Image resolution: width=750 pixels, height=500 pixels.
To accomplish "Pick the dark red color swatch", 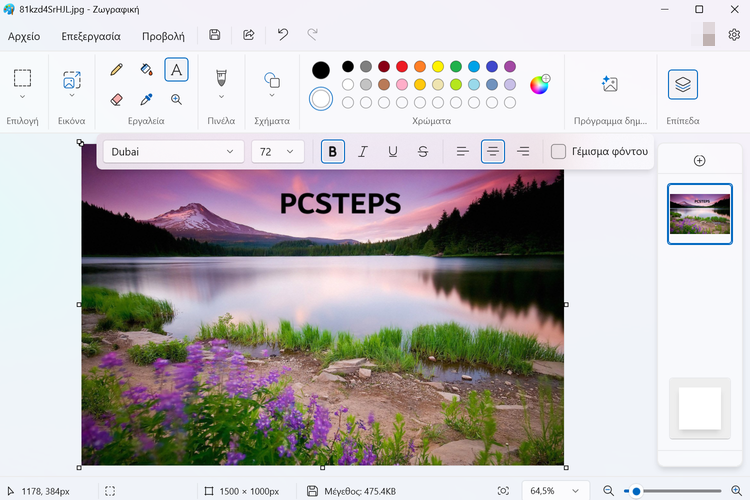I will click(384, 67).
